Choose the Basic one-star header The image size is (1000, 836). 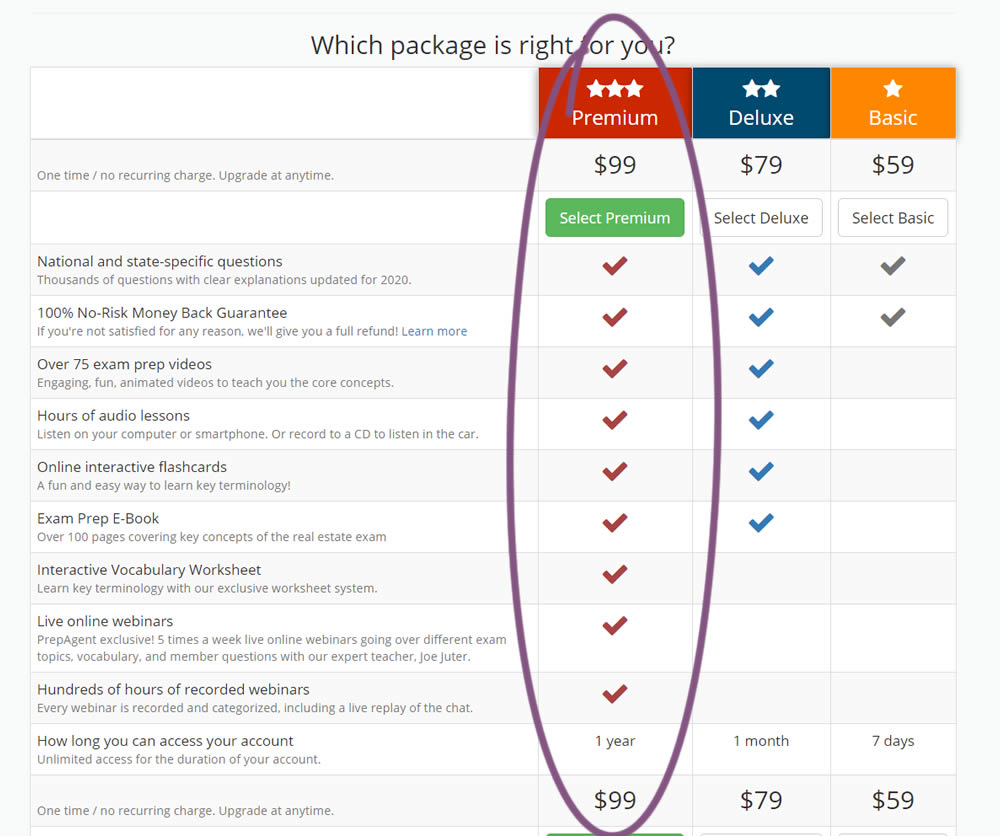893,103
